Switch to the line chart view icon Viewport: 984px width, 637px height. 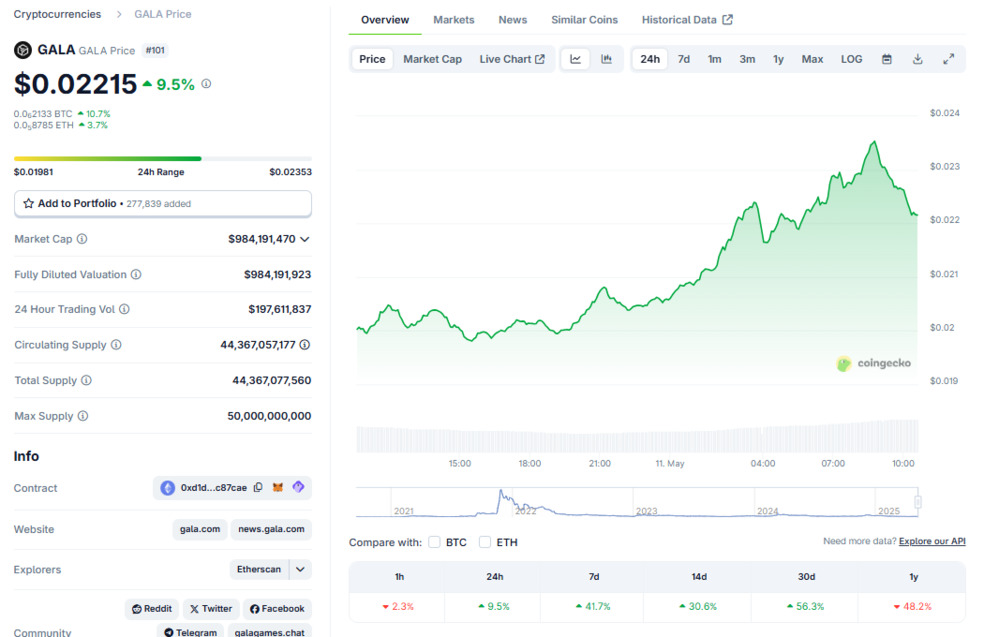[575, 59]
